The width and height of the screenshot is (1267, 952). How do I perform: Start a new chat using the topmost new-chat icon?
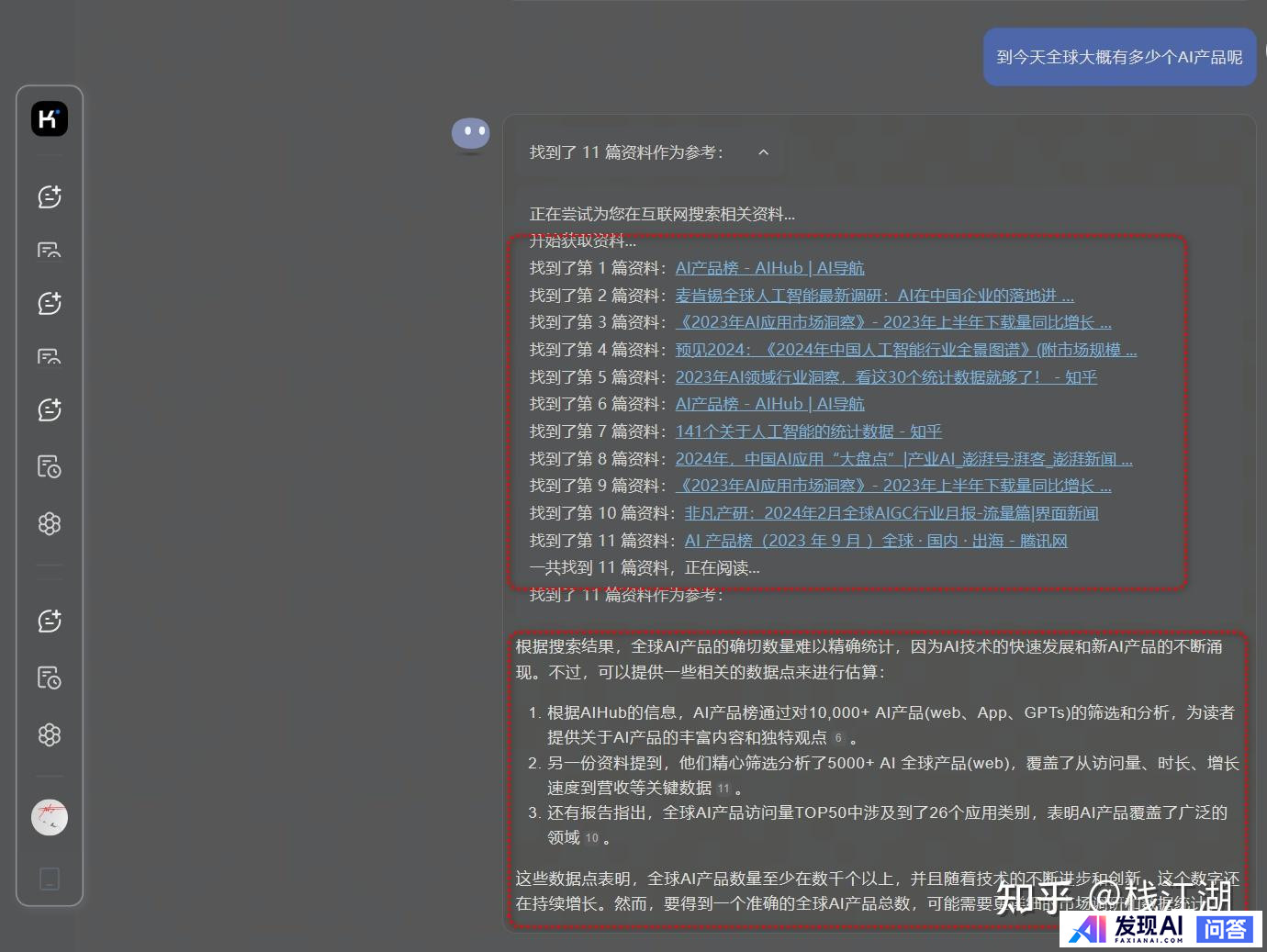50,196
